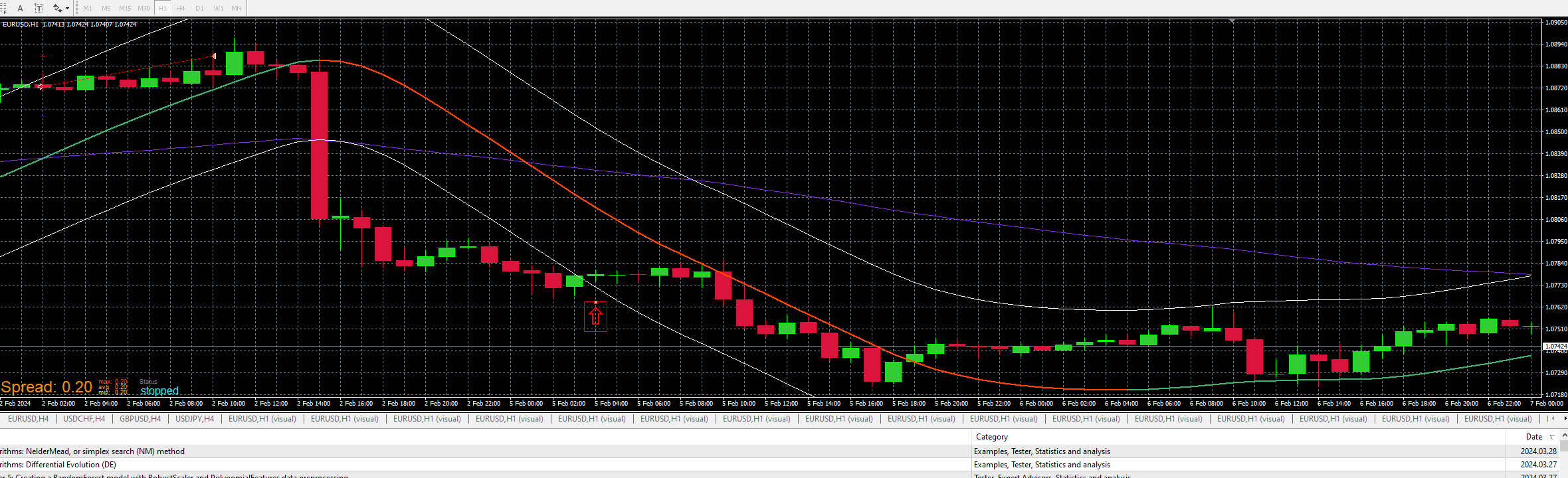Click the 2 Feb 14:00 time label
Viewport: 1568px width, 478px height.
coord(314,404)
